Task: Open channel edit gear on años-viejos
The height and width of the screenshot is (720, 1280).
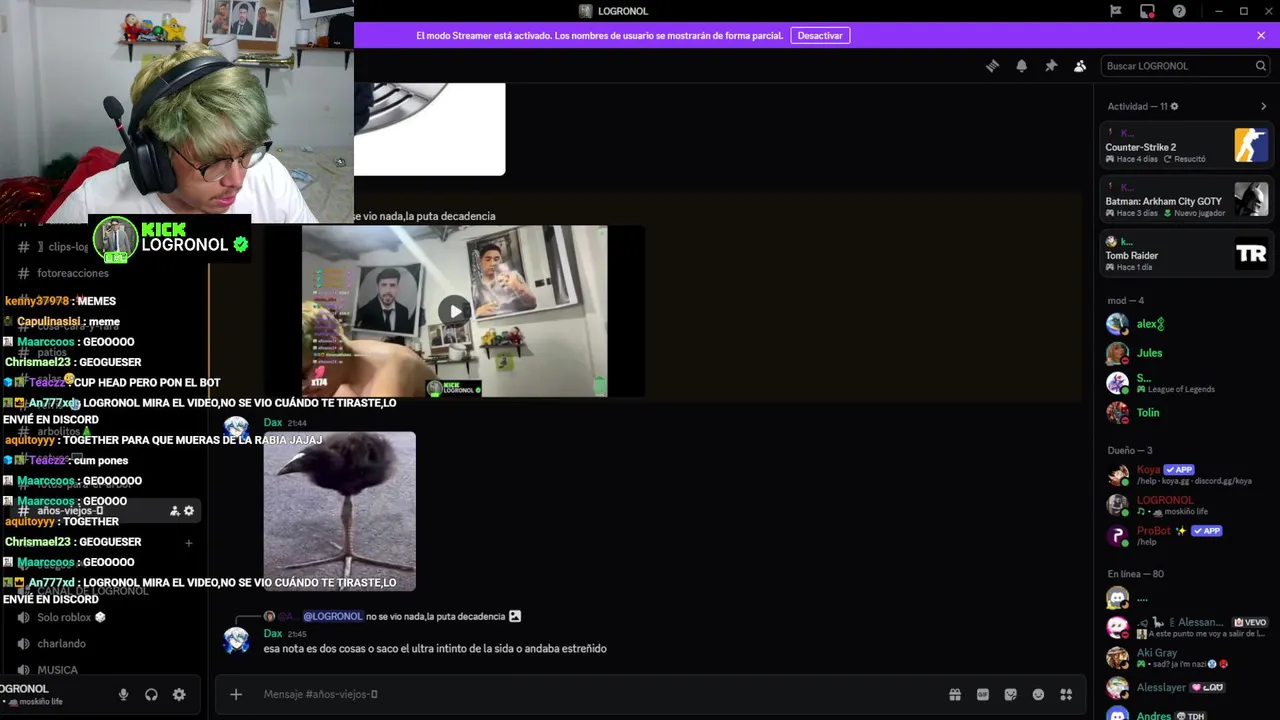Action: (189, 511)
